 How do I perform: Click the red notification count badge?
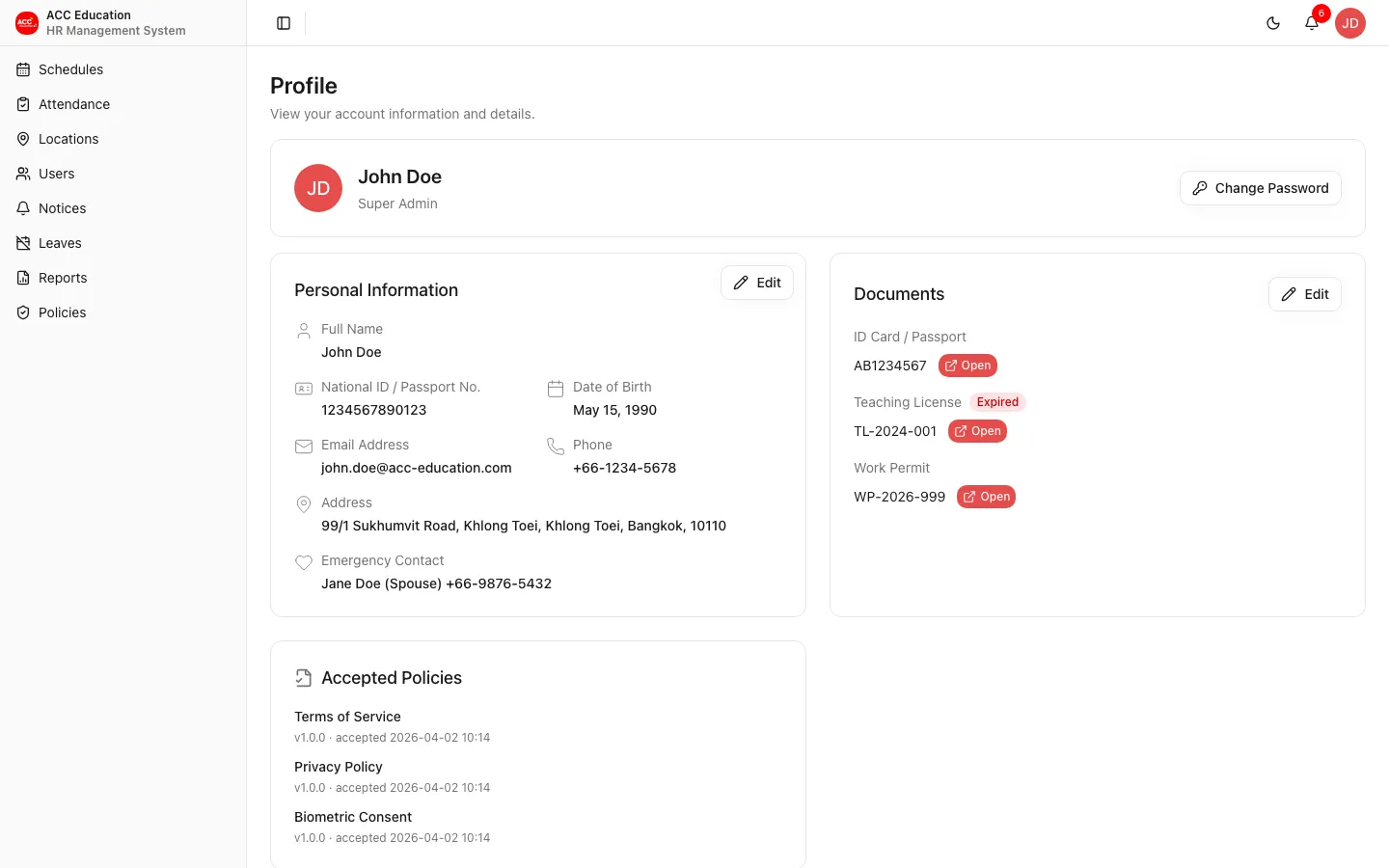(1321, 14)
